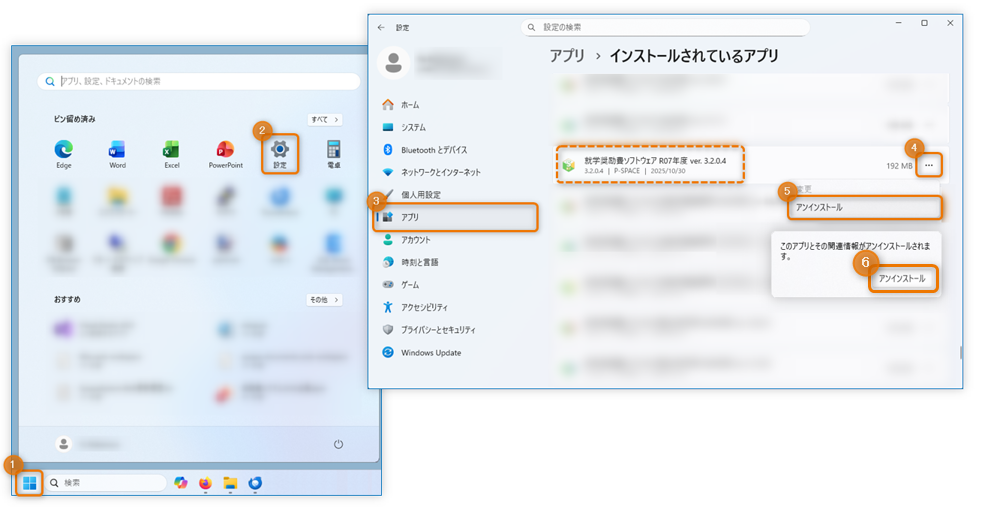Maximize the Settings window
This screenshot has height=507, width=982.
(924, 23)
